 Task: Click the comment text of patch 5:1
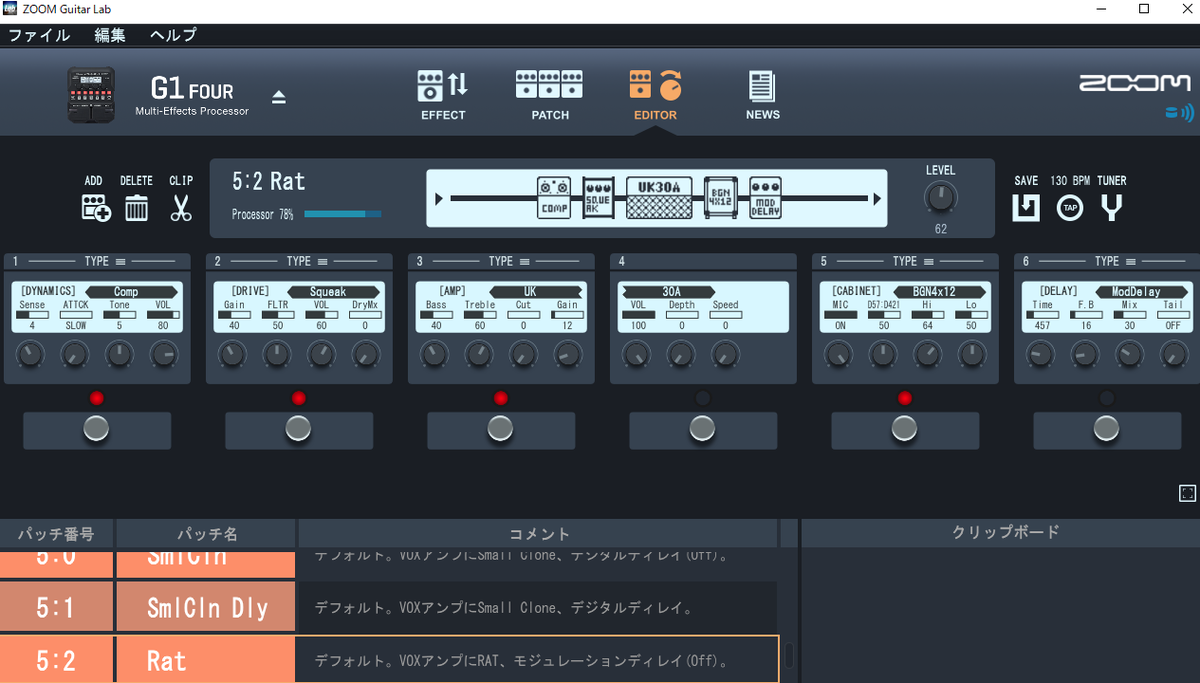click(504, 607)
